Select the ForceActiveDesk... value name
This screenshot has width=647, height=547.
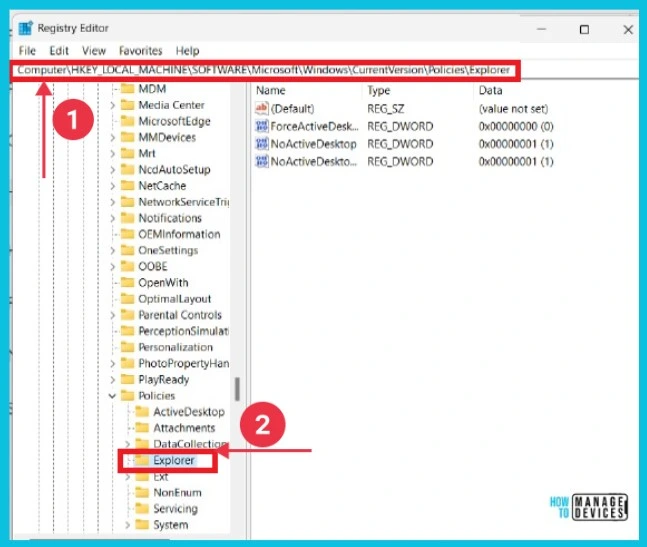point(314,126)
